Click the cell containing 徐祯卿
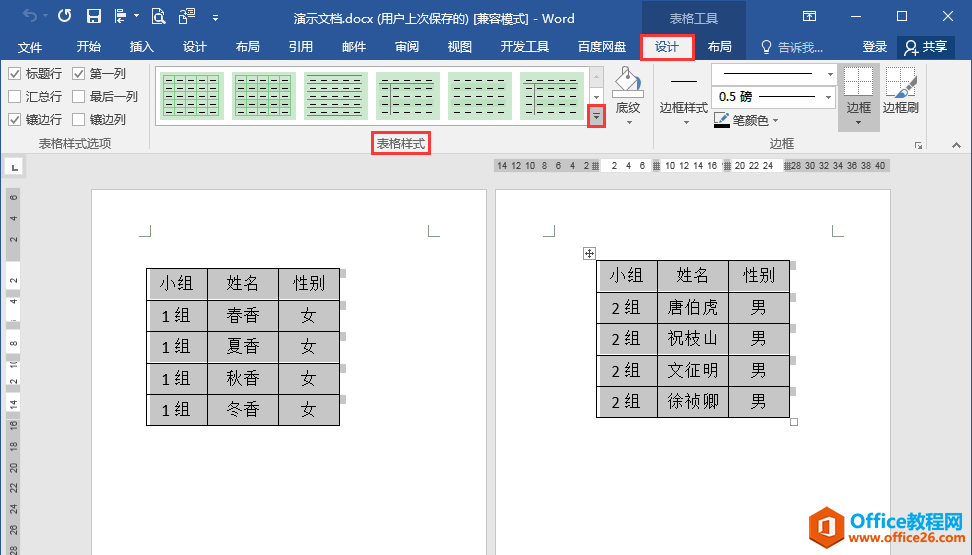 pyautogui.click(x=692, y=401)
